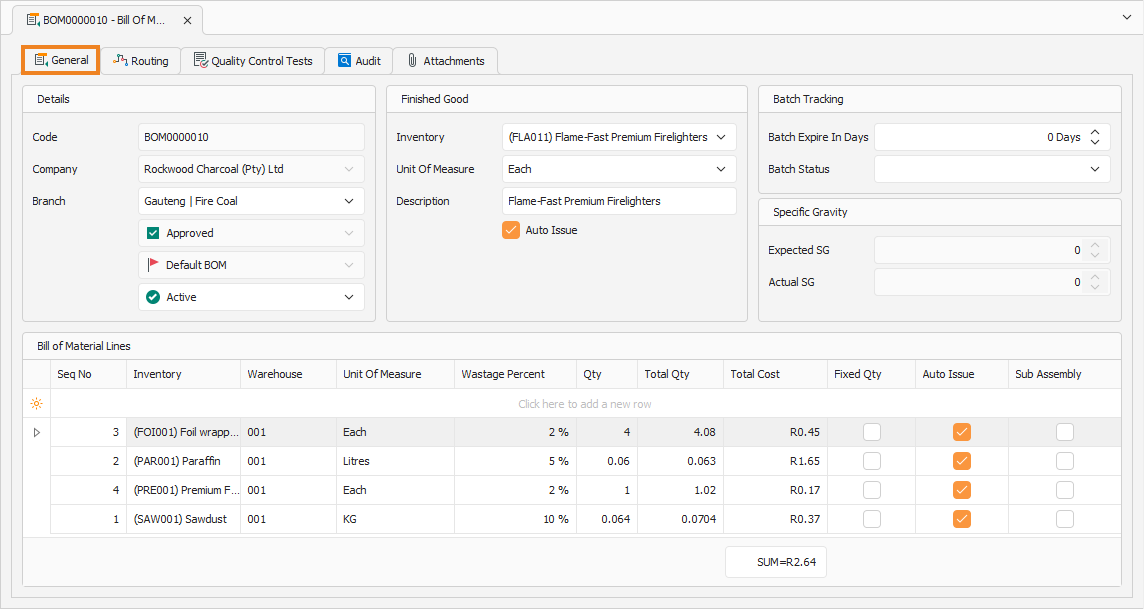The image size is (1144, 609).
Task: Decrease Batch Expire In Days value
Action: [x=1095, y=141]
